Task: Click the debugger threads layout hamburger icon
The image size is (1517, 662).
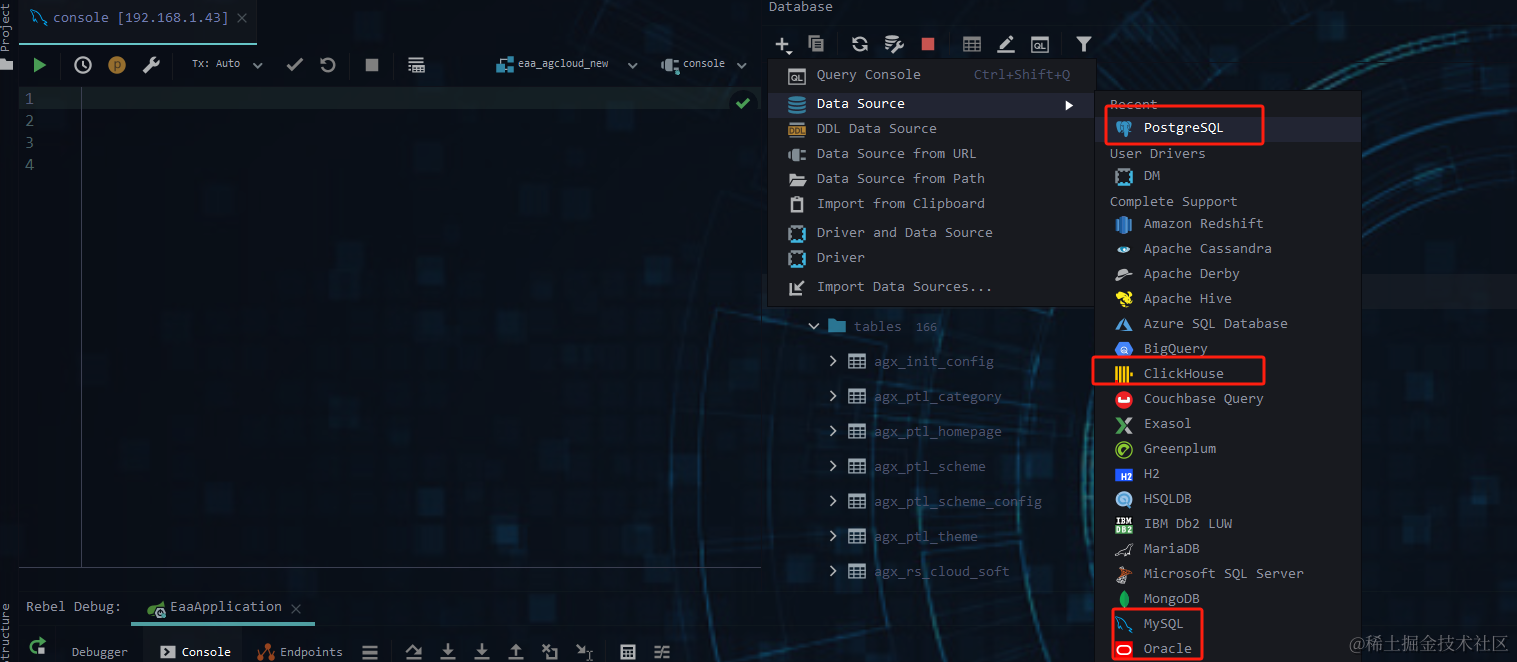Action: [x=370, y=652]
